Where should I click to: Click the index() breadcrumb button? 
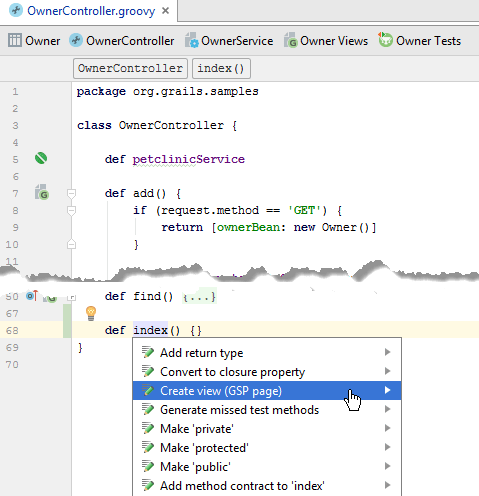point(221,69)
